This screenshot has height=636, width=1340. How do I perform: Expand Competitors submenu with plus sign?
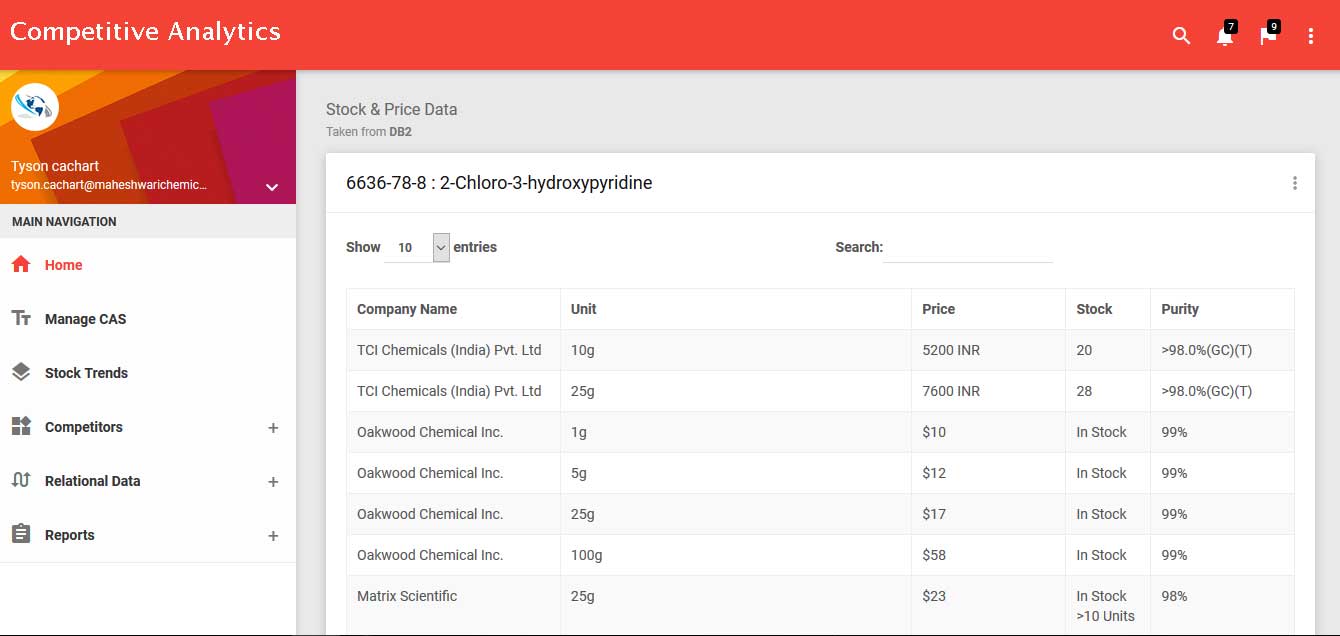pyautogui.click(x=273, y=428)
